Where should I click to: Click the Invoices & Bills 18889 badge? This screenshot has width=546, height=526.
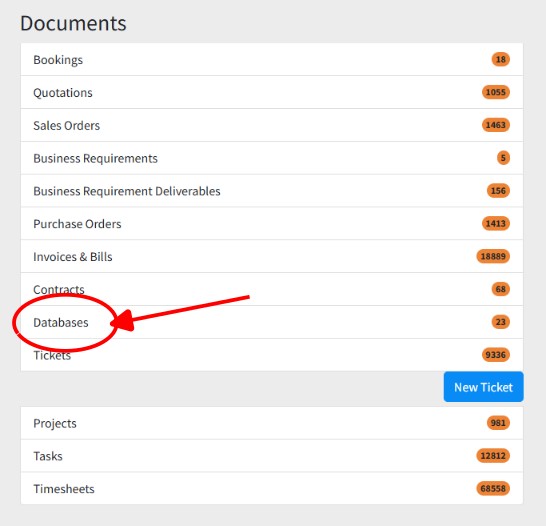493,257
